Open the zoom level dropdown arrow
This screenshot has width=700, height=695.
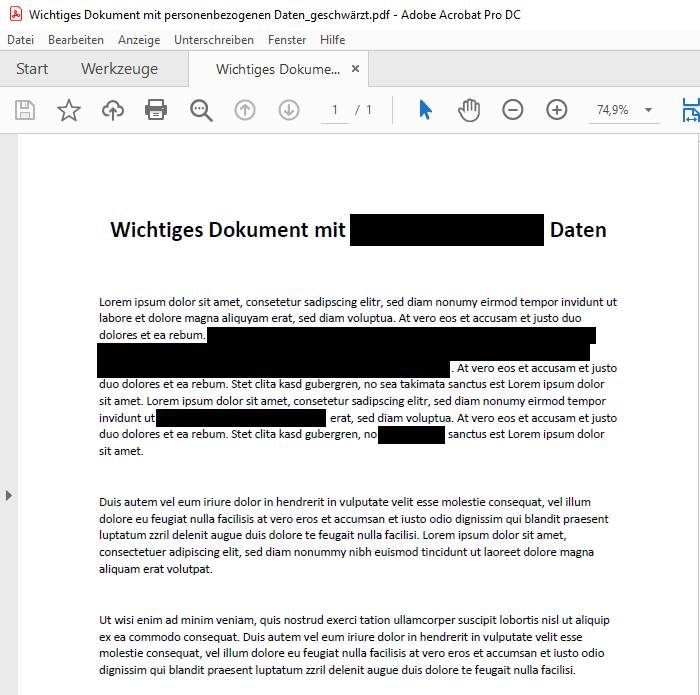(x=648, y=110)
